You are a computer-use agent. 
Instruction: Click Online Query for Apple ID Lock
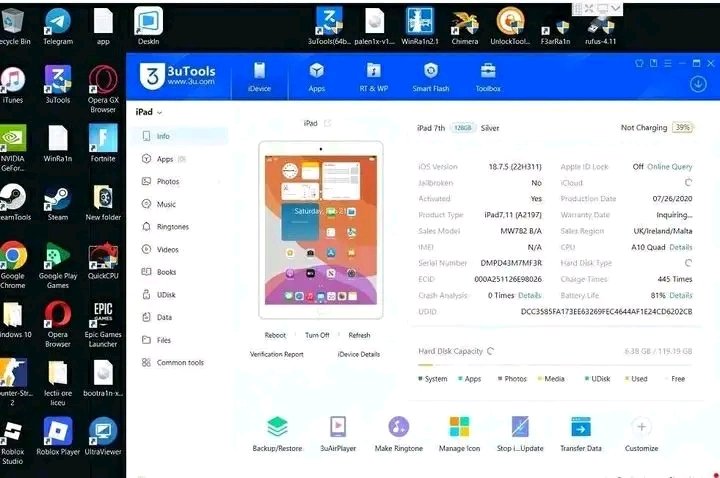pos(669,167)
